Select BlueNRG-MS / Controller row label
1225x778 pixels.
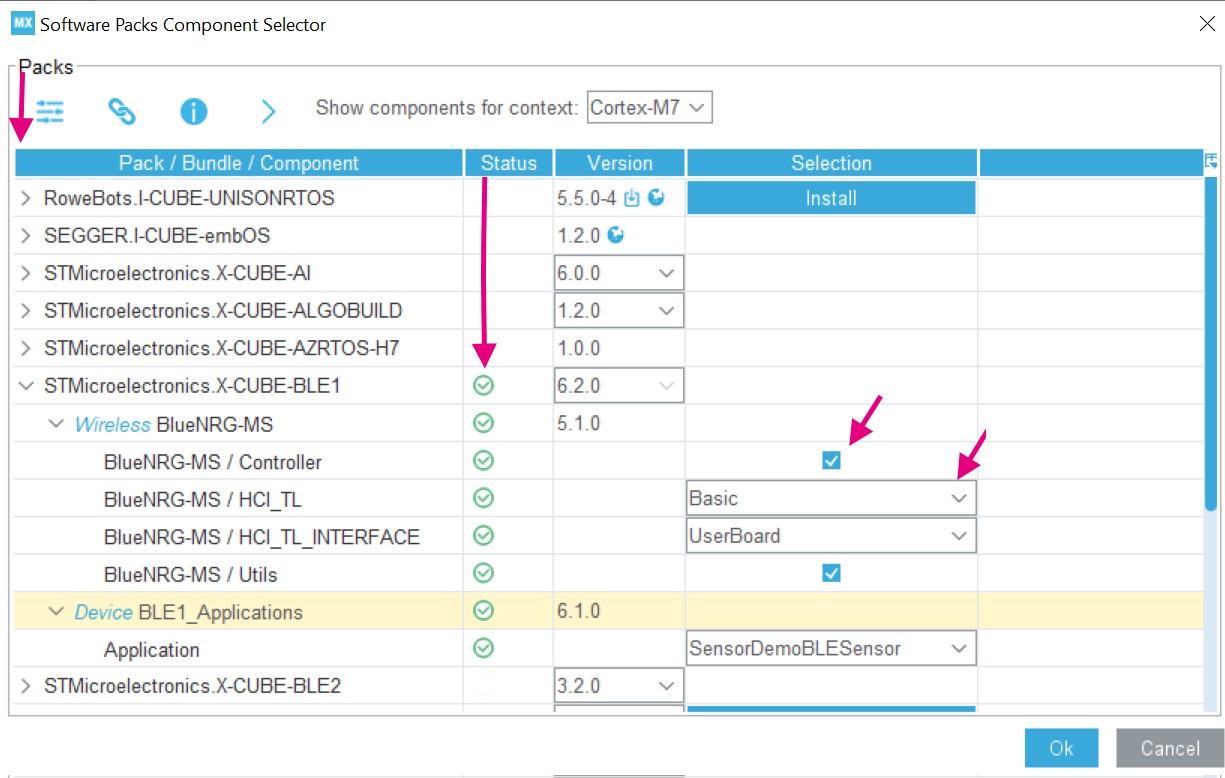click(x=212, y=462)
